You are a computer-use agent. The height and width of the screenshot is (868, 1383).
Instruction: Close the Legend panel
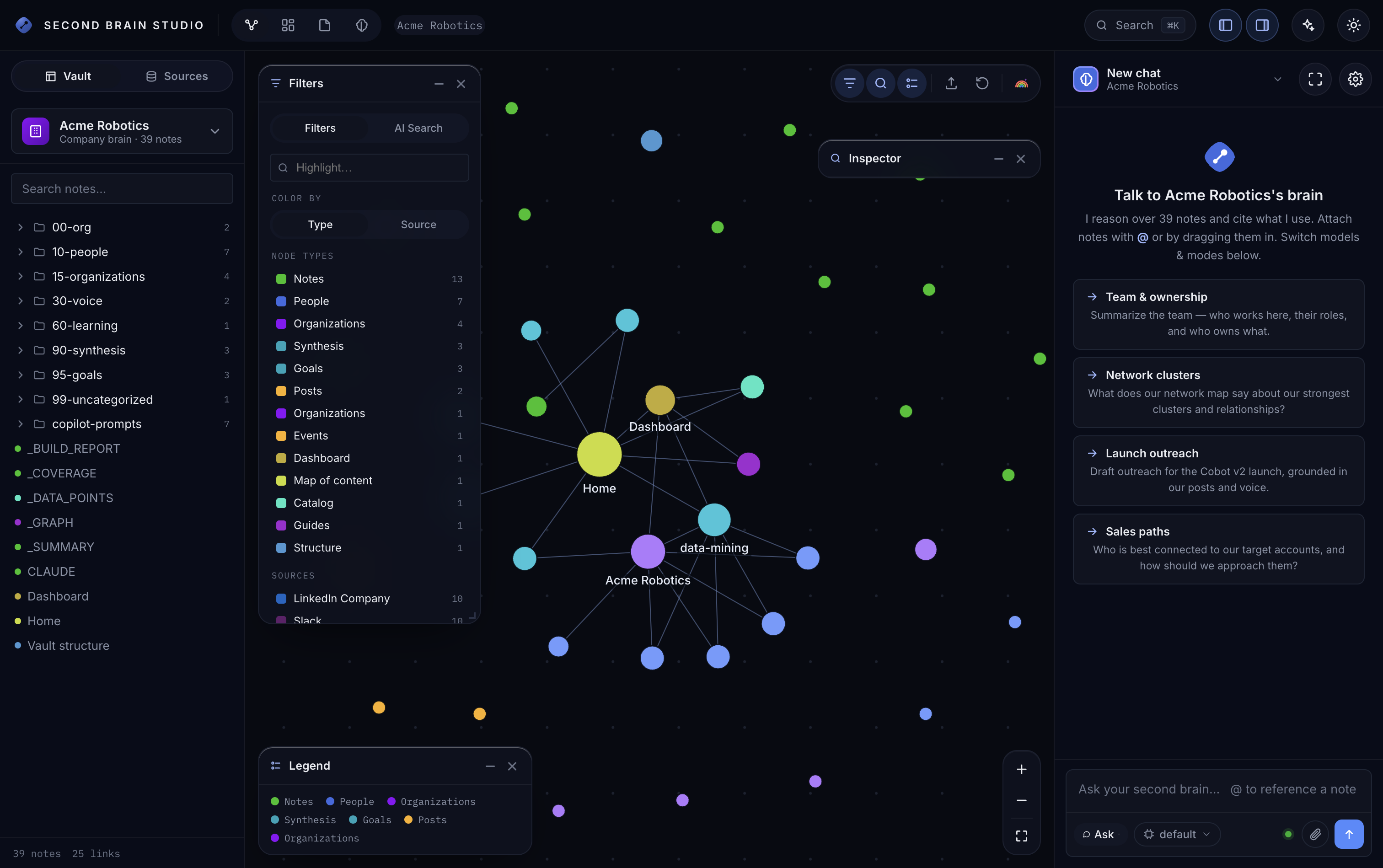pos(512,766)
